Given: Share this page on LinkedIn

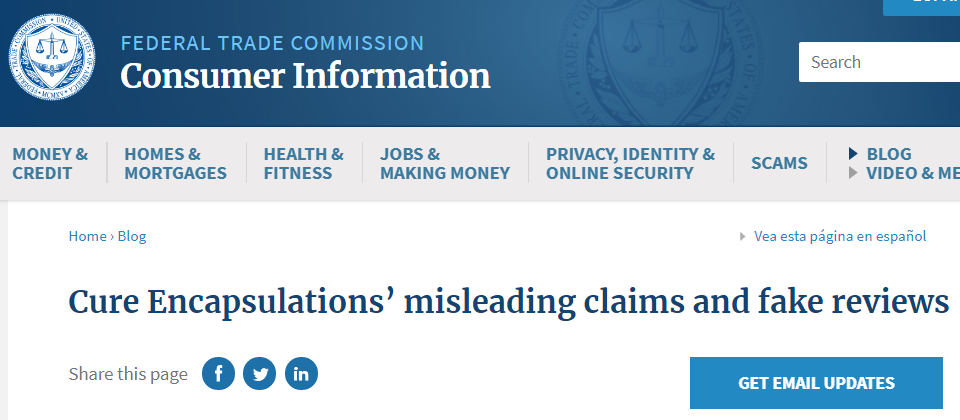Looking at the screenshot, I should (301, 374).
